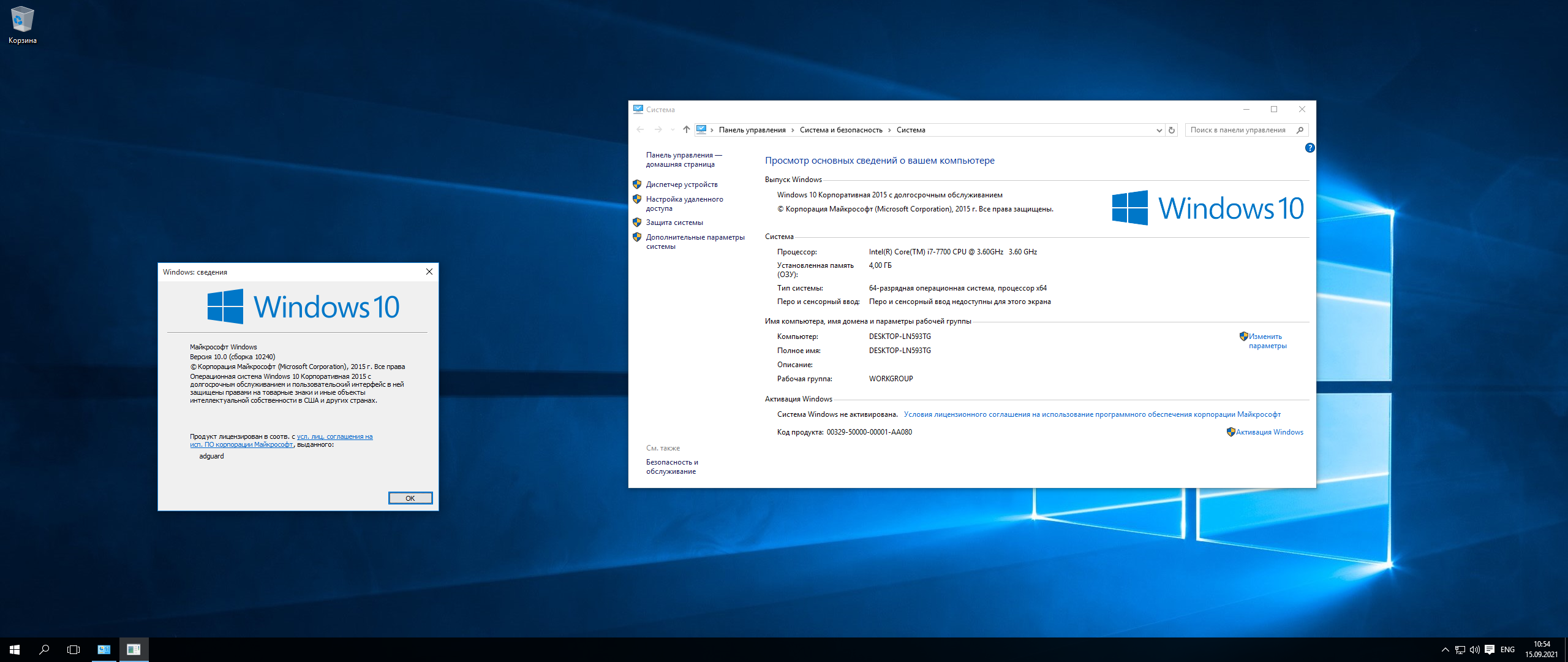Open Настройка удаленного доступа
The height and width of the screenshot is (662, 1568).
684,204
